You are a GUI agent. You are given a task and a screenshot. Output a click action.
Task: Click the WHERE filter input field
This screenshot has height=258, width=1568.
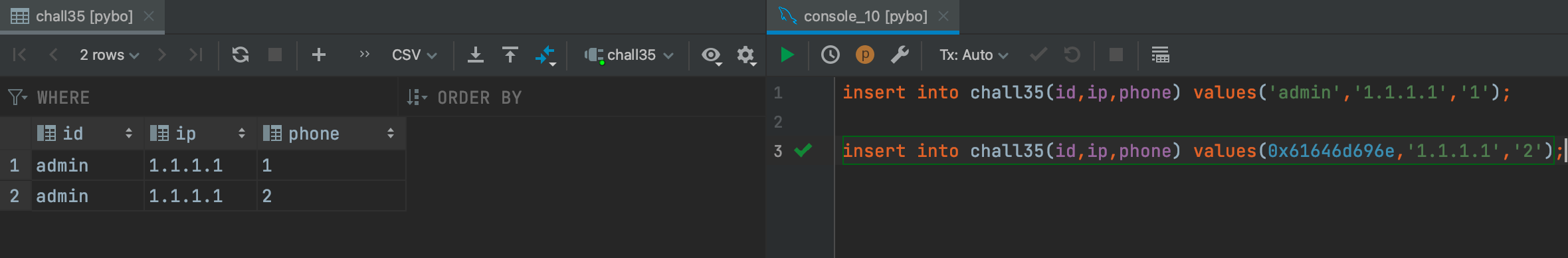click(216, 98)
